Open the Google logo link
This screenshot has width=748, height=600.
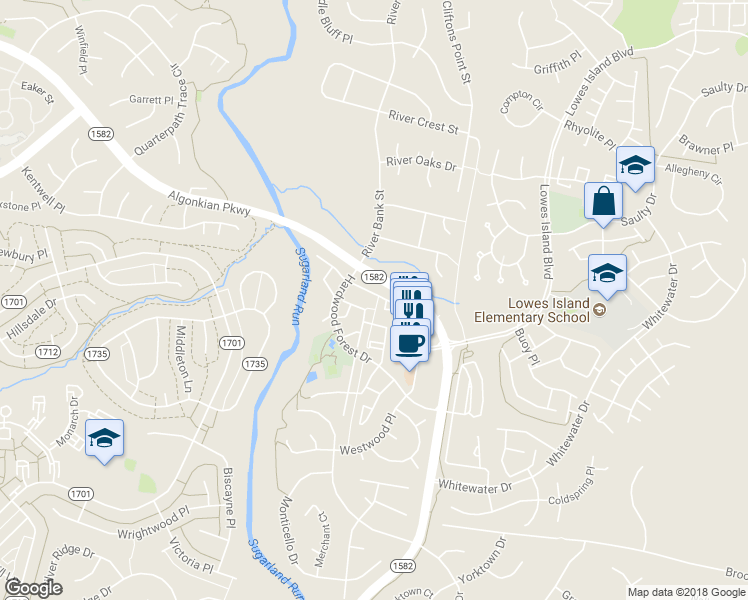(x=33, y=588)
